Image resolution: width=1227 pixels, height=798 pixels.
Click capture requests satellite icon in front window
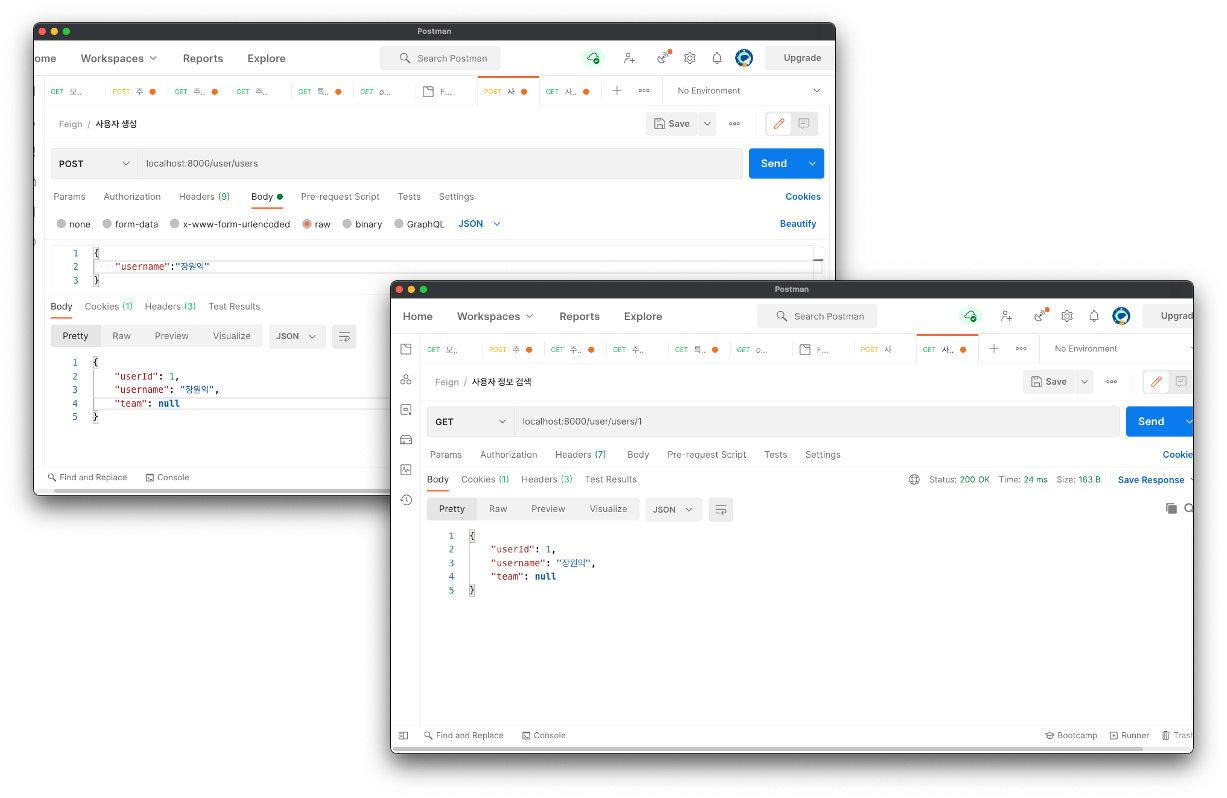[x=1040, y=316]
